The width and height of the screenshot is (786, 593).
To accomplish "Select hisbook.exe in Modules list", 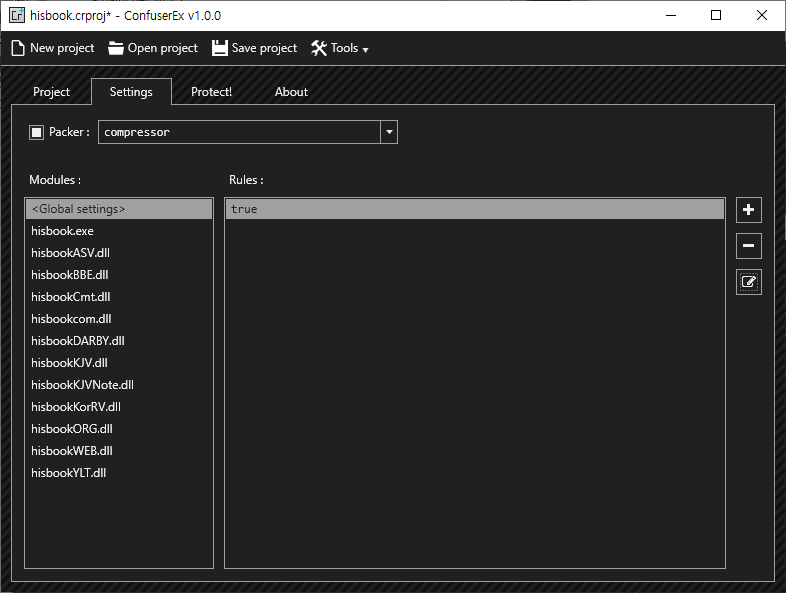I will click(119, 231).
